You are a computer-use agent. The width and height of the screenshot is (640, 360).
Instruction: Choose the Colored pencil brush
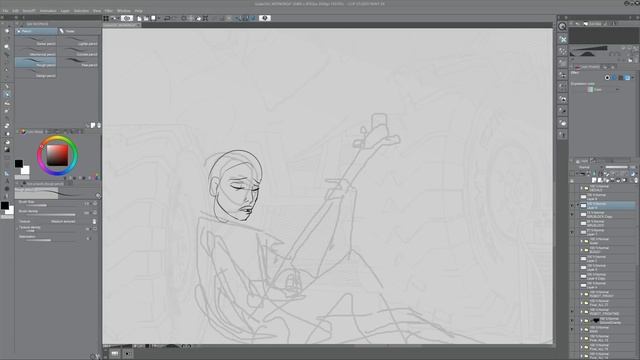click(x=78, y=52)
